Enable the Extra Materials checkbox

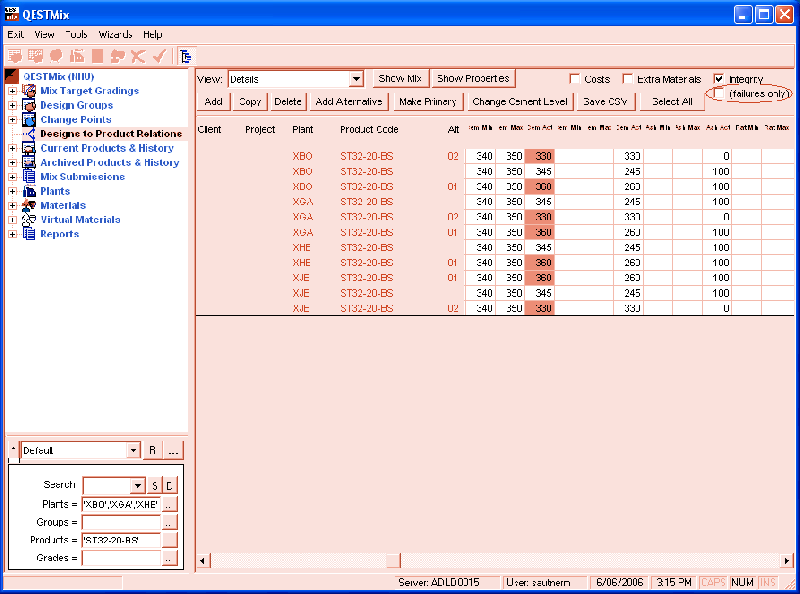[628, 78]
